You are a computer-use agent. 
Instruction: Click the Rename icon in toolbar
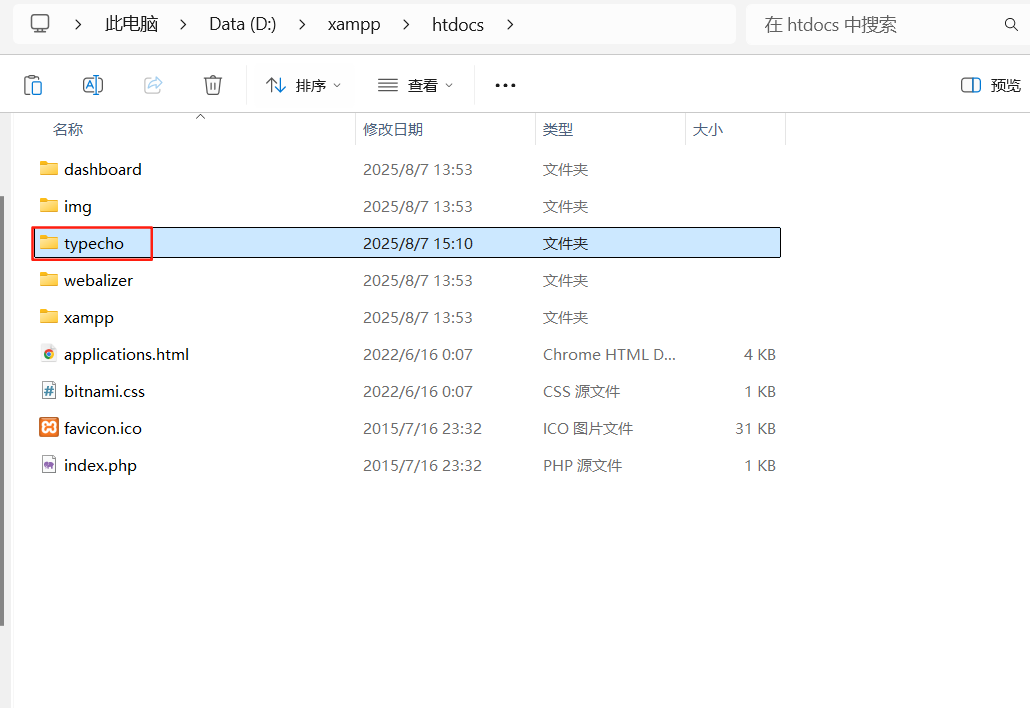(93, 85)
